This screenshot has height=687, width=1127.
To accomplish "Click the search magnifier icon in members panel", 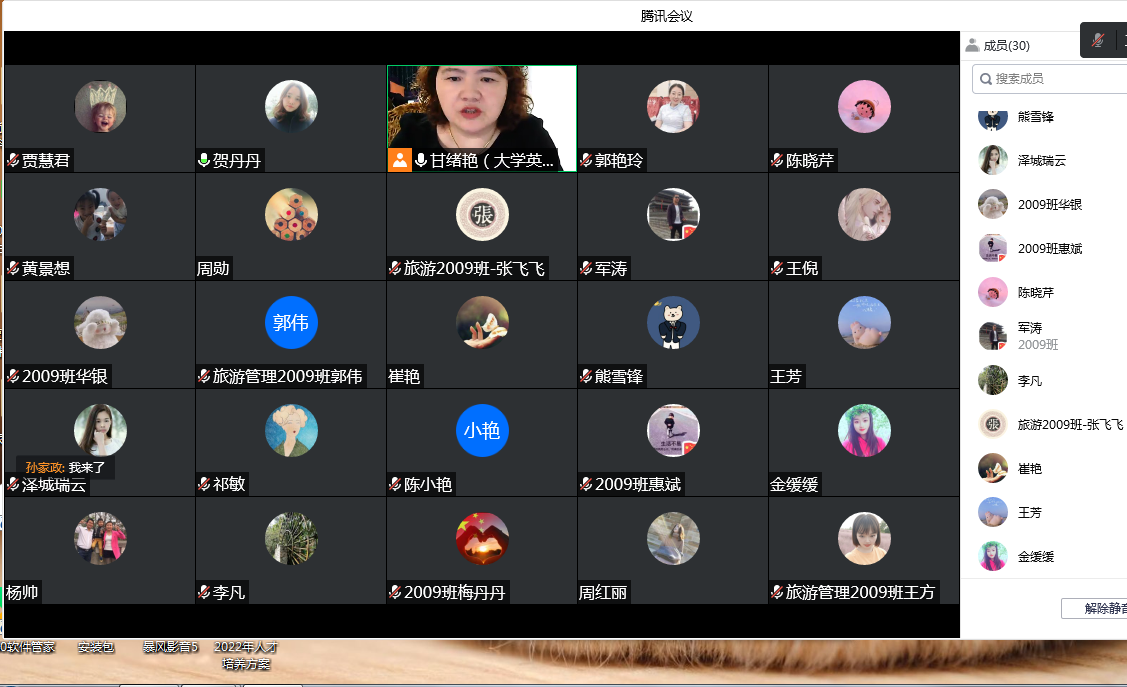I will point(985,79).
